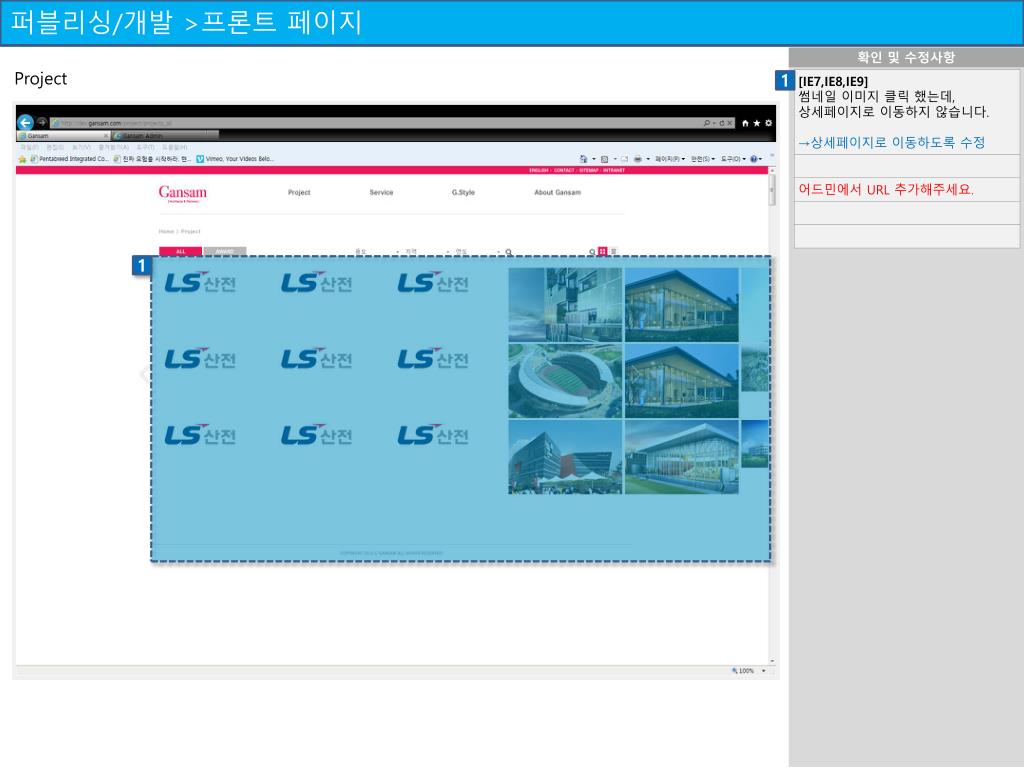Click the CONTACT top bar link
This screenshot has height=768, width=1024.
(564, 170)
